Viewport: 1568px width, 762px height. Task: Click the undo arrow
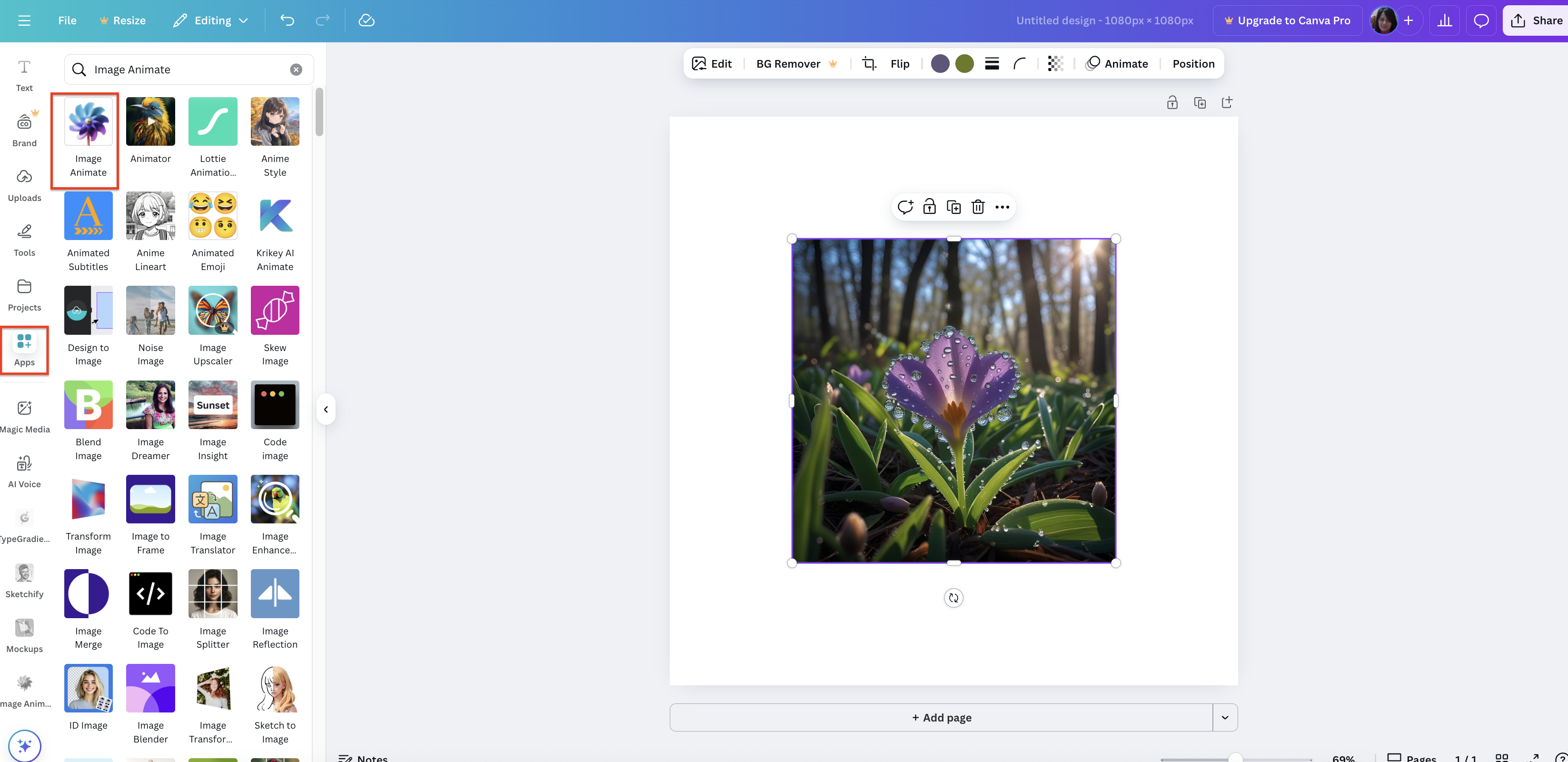(287, 20)
